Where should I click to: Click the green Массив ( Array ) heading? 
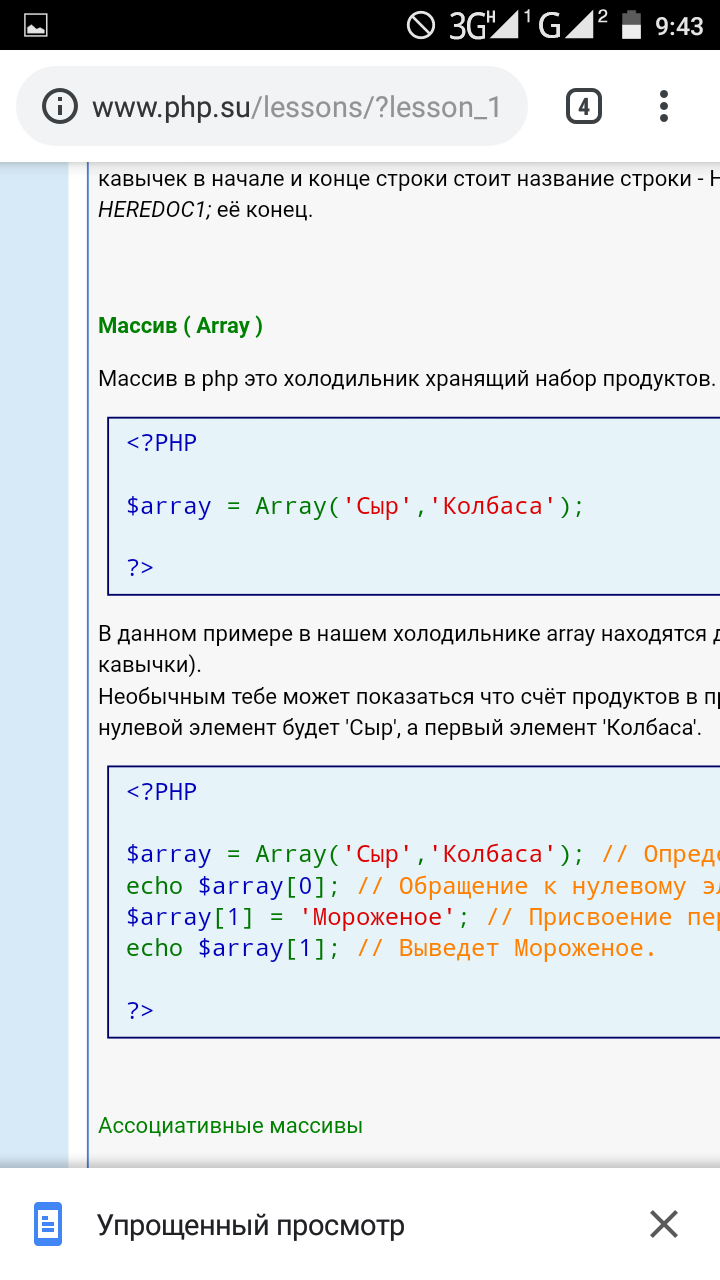[x=180, y=326]
